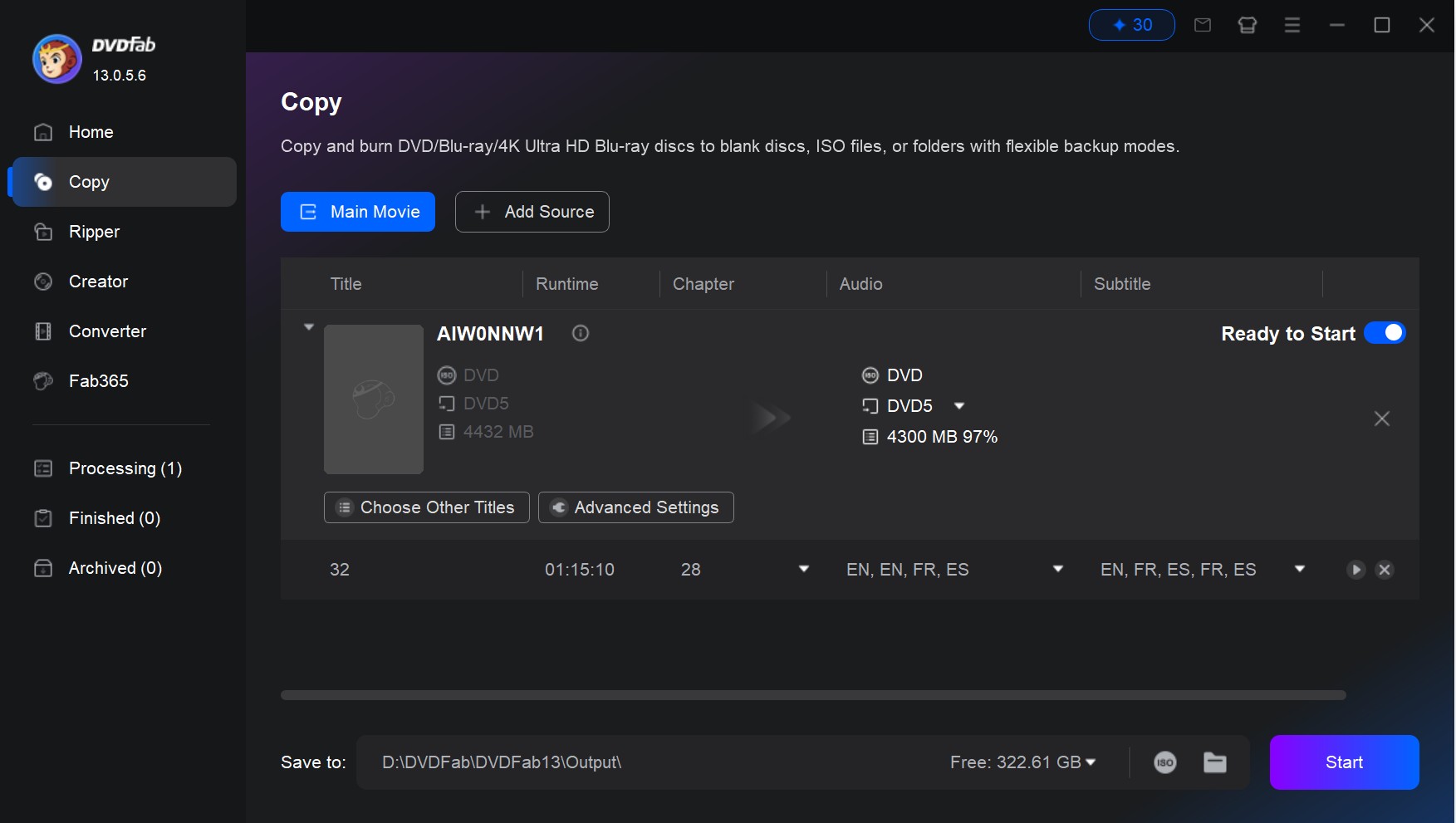Viewport: 1456px width, 823px height.
Task: Click the Free: 322.61 GB drive selector
Action: pyautogui.click(x=1023, y=762)
